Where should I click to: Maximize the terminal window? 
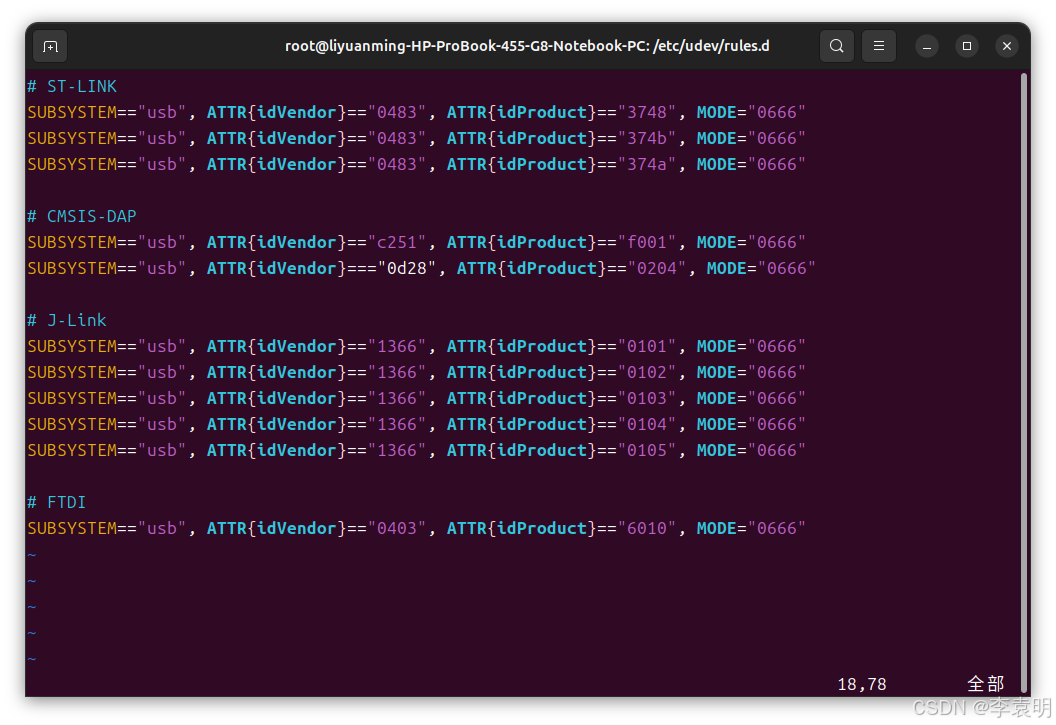coord(966,46)
